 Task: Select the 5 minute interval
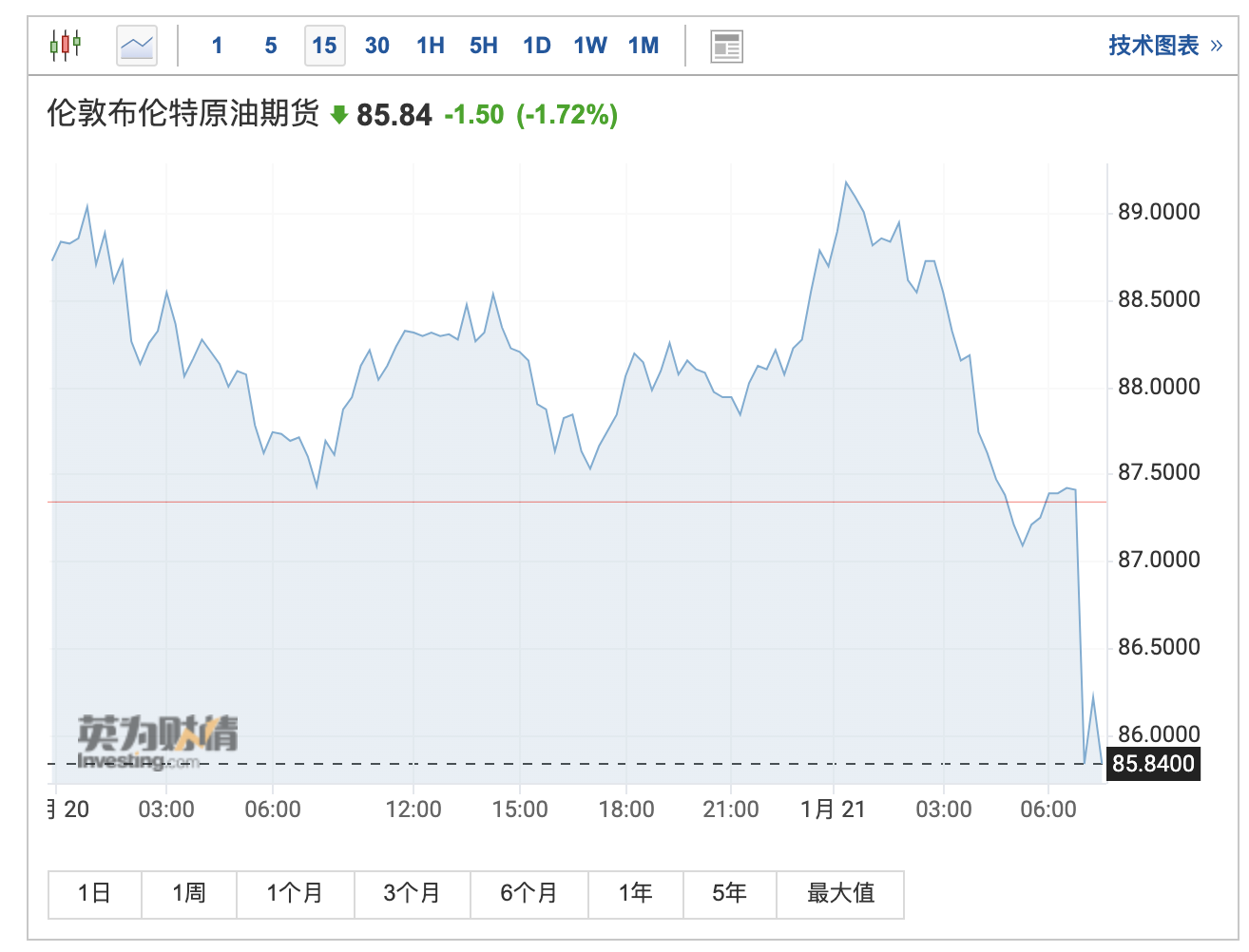(271, 46)
